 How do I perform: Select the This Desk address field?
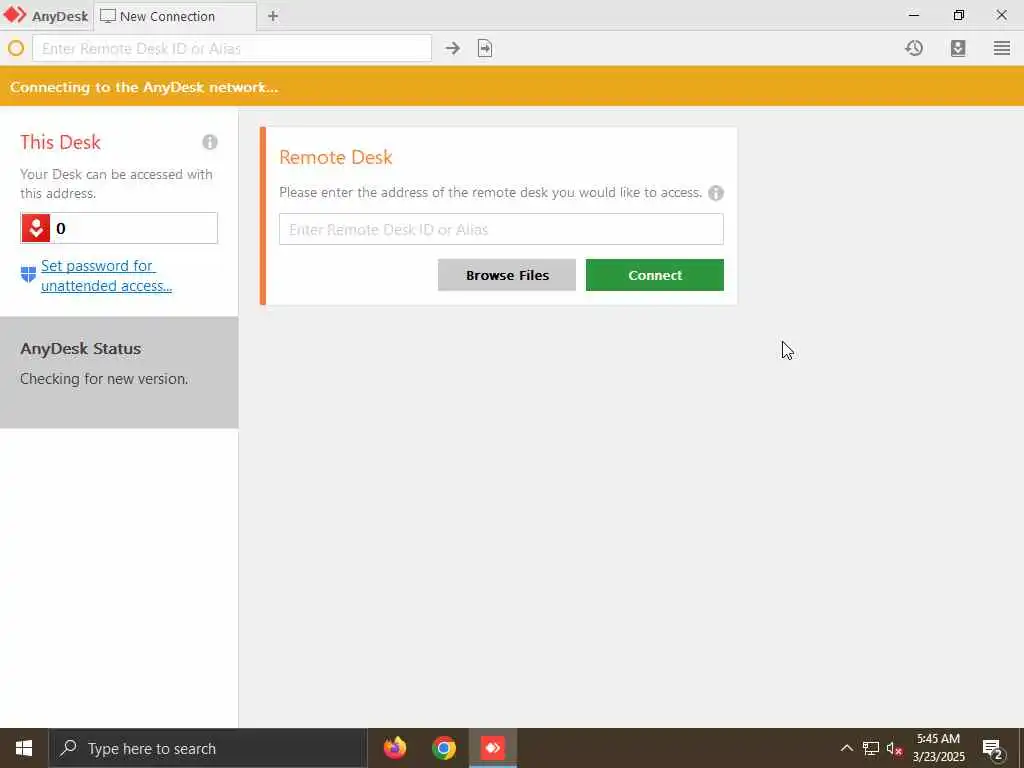[x=119, y=228]
